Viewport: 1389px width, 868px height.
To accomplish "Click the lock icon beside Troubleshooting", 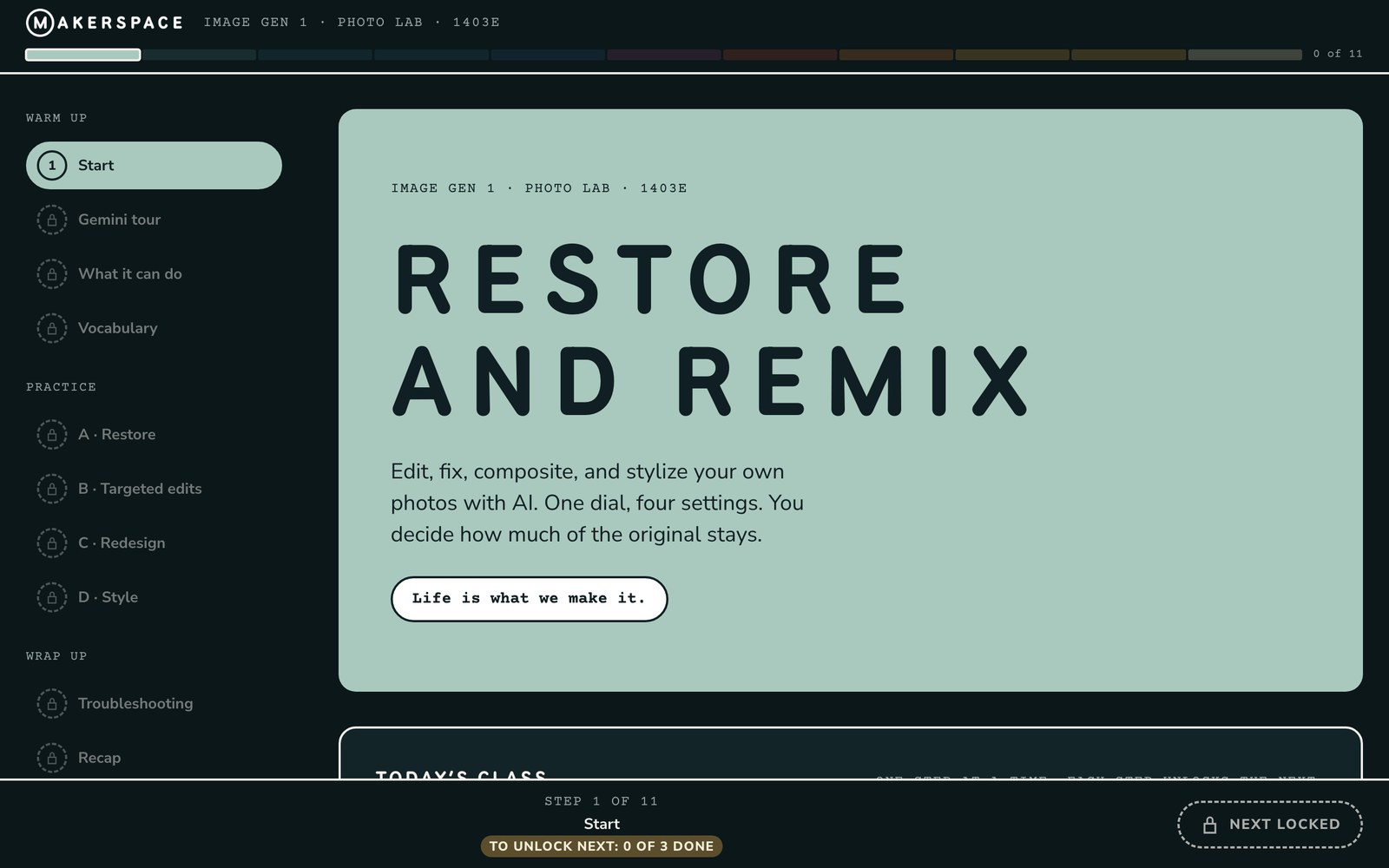I will 52,703.
